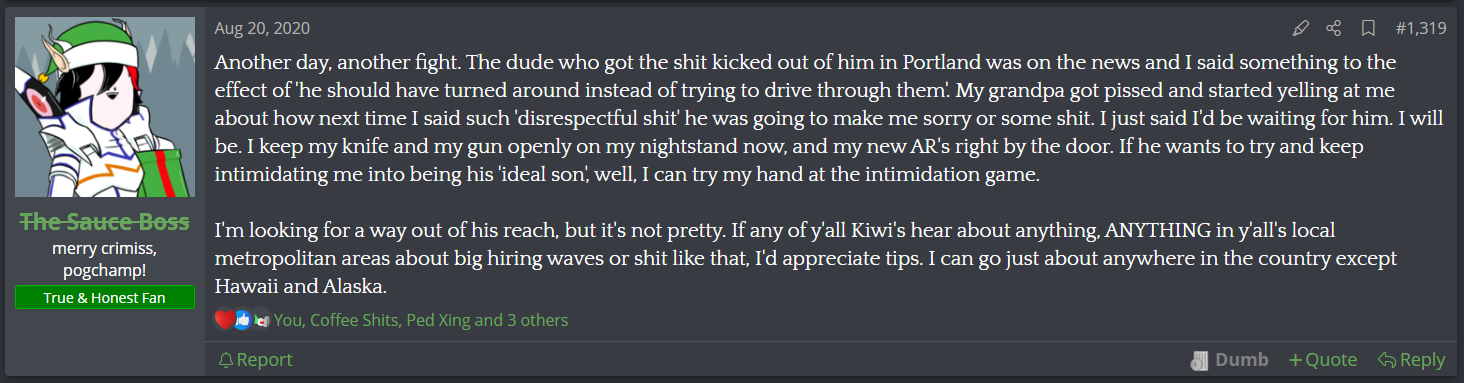Add post to multi-quote with Quote
1464x383 pixels.
[x=1332, y=360]
